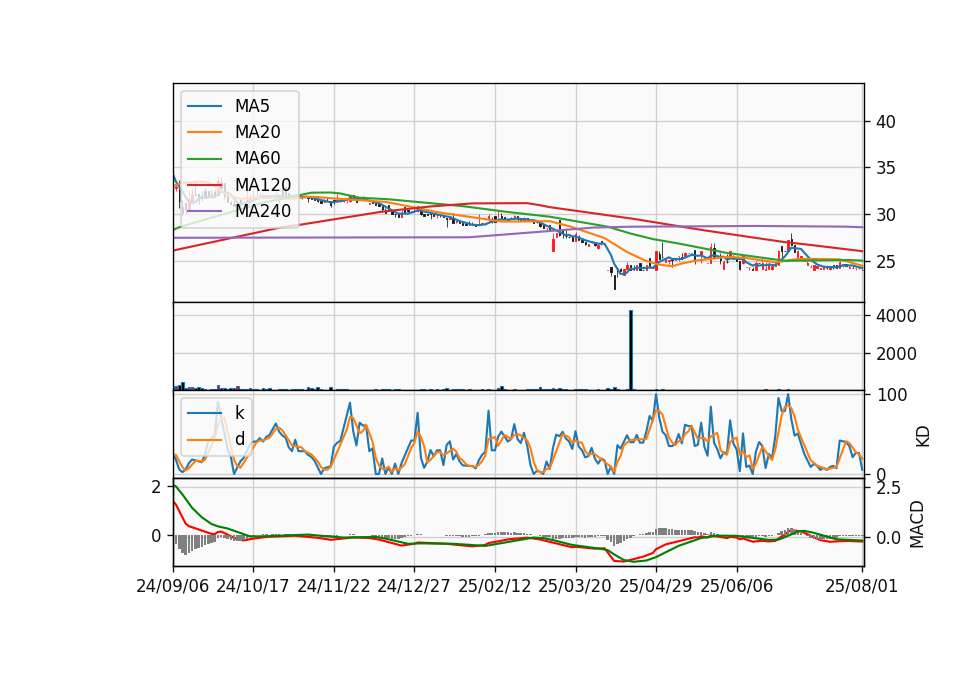Click the 24/12/27 date axis label

click(x=414, y=586)
